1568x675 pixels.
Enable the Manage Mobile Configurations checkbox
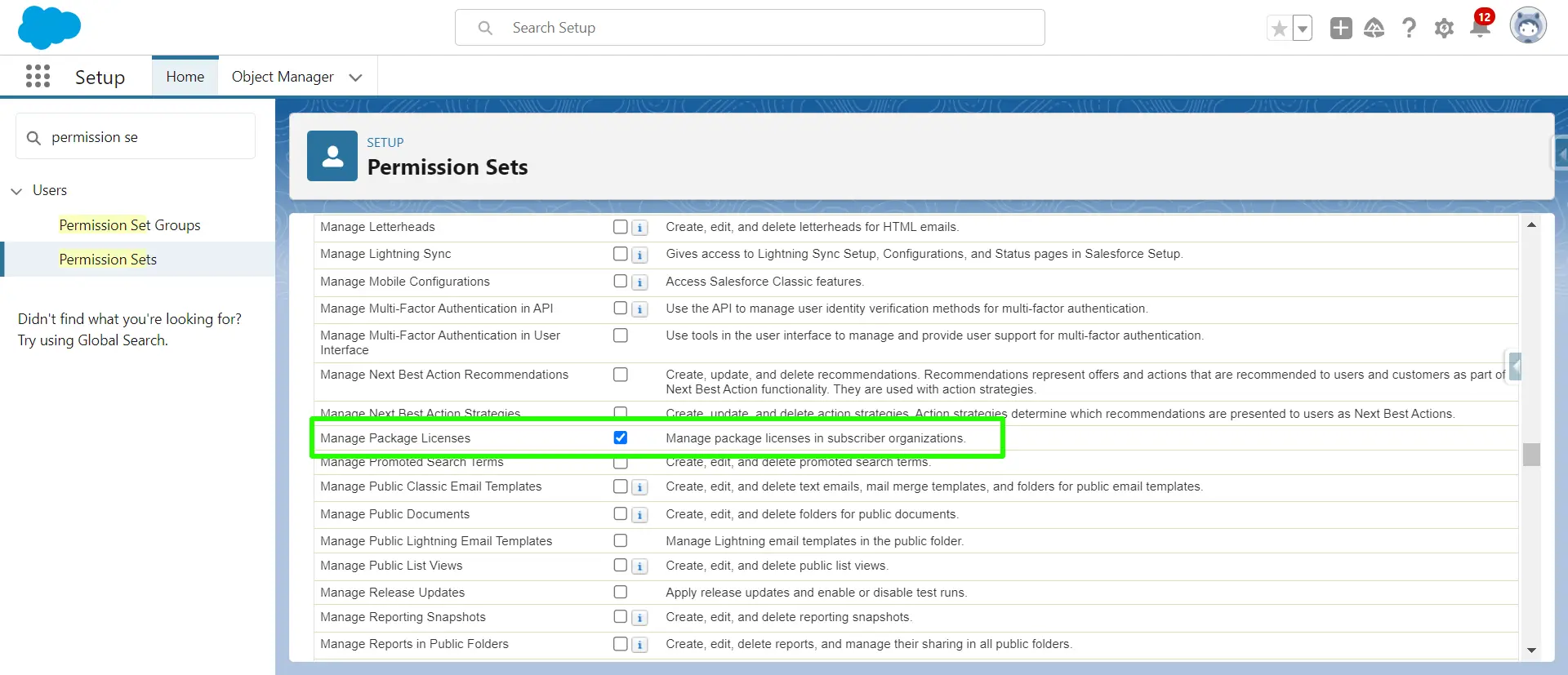point(621,281)
